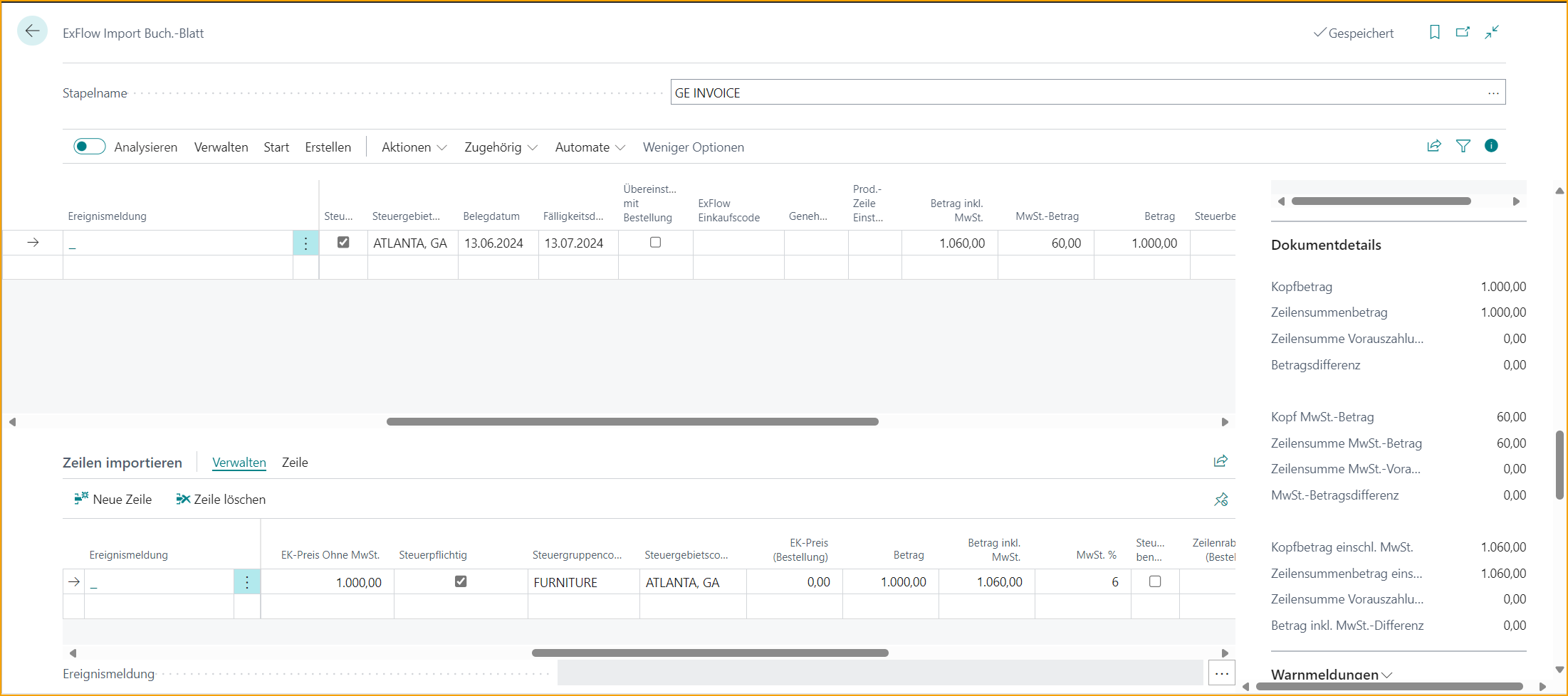The height and width of the screenshot is (696, 1568).
Task: Enable Übereinst. mit Bestellung checkbox
Action: click(655, 242)
